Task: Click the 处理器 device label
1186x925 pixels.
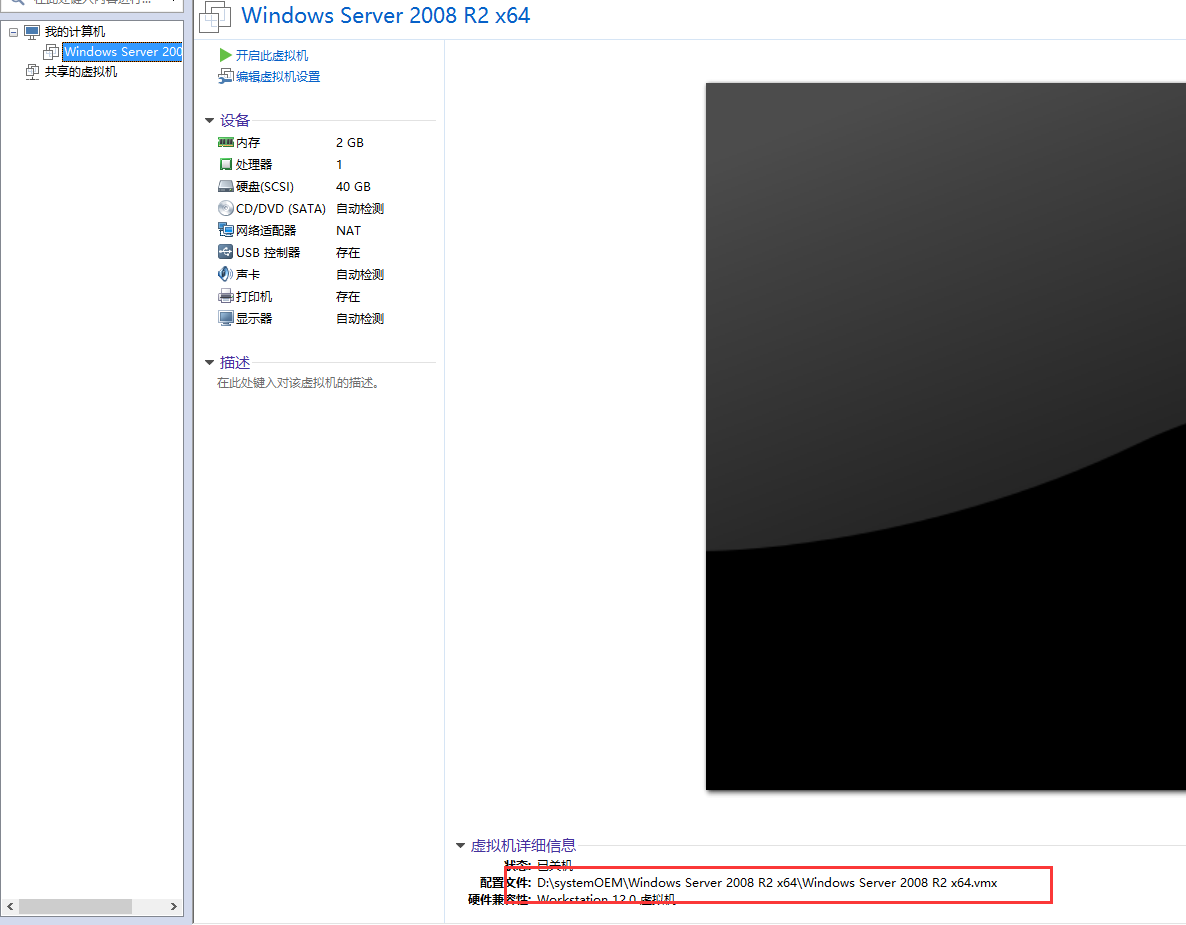Action: click(254, 164)
